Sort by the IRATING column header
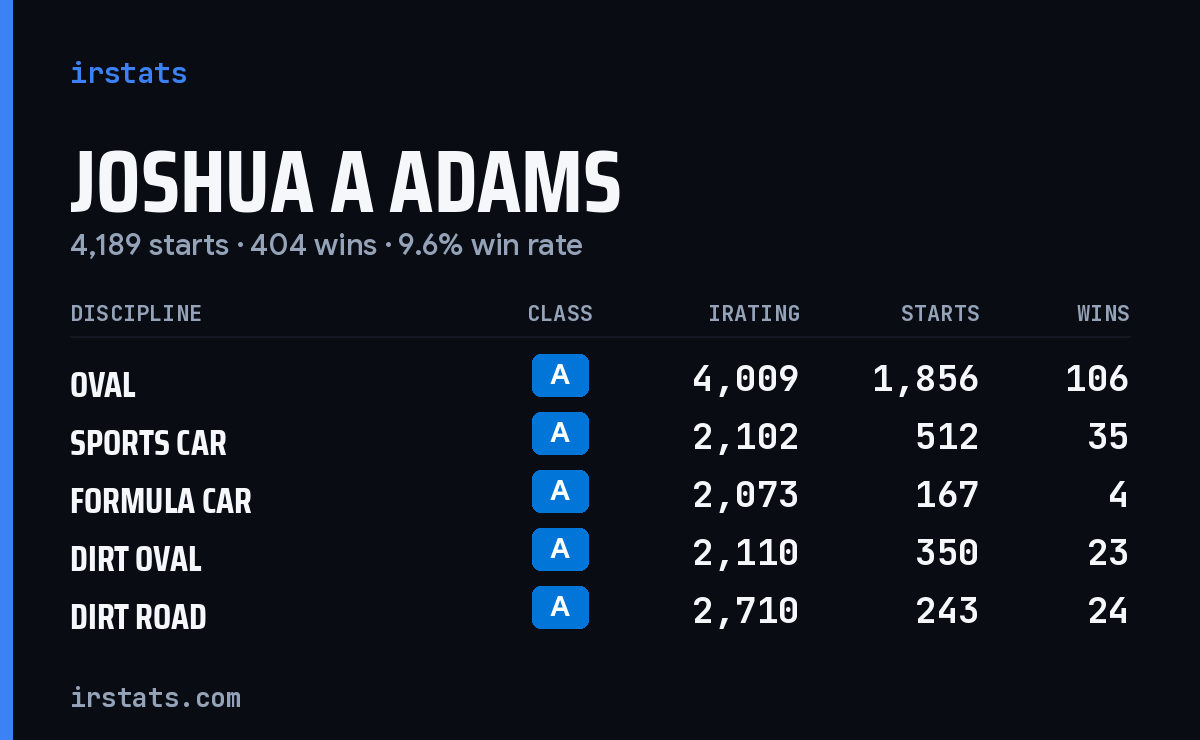Viewport: 1200px width, 740px height. (x=754, y=313)
